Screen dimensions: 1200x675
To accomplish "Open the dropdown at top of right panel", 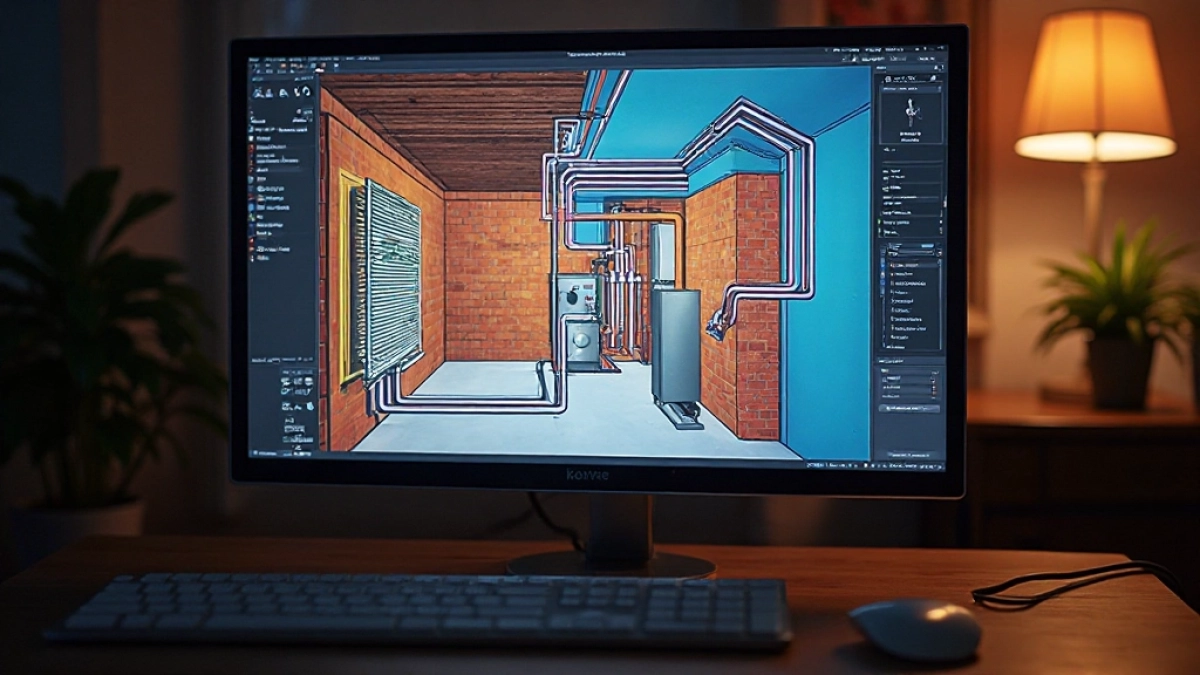I will tap(908, 77).
